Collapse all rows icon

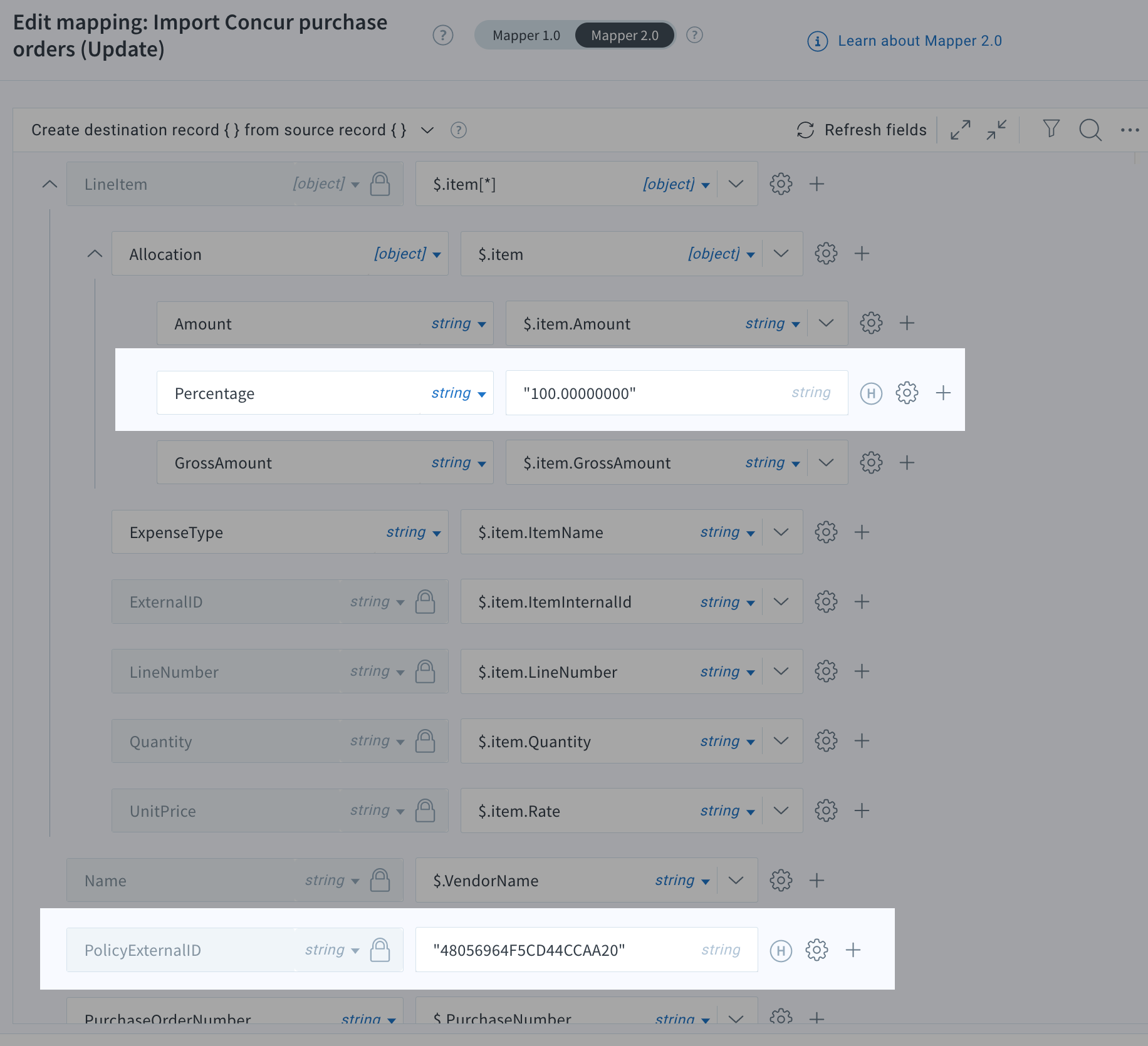(x=996, y=130)
